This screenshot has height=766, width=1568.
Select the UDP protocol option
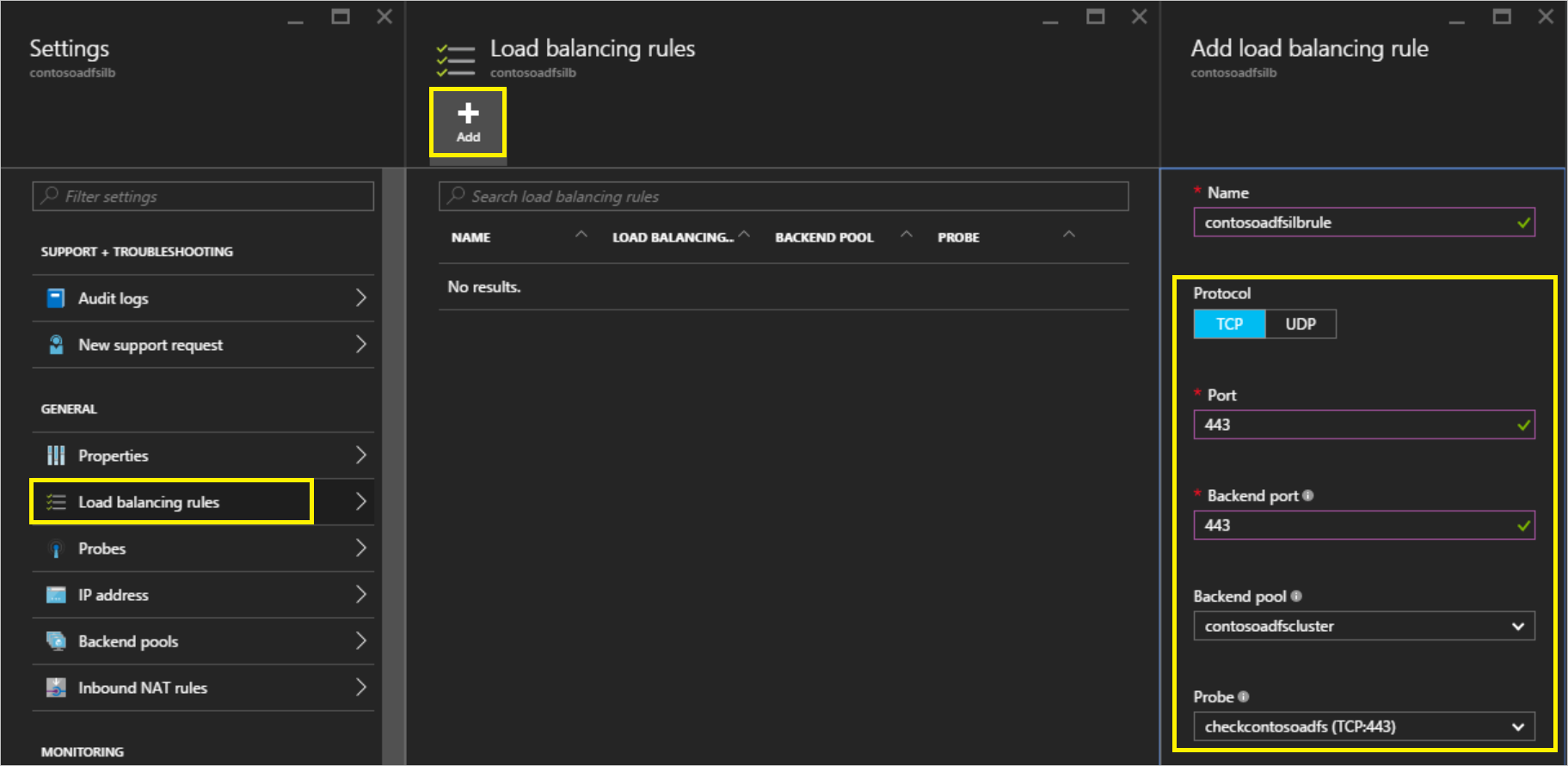[x=1301, y=324]
